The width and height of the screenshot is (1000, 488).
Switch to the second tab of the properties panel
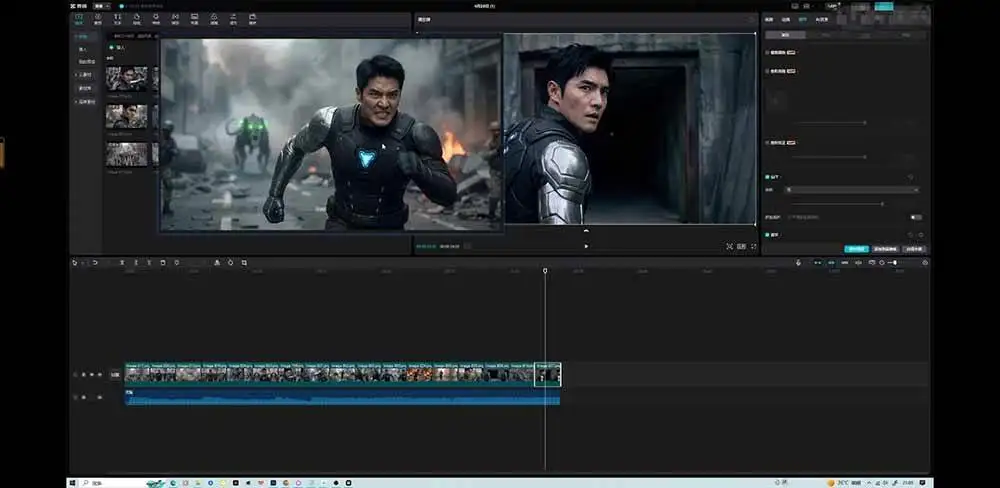tap(786, 19)
